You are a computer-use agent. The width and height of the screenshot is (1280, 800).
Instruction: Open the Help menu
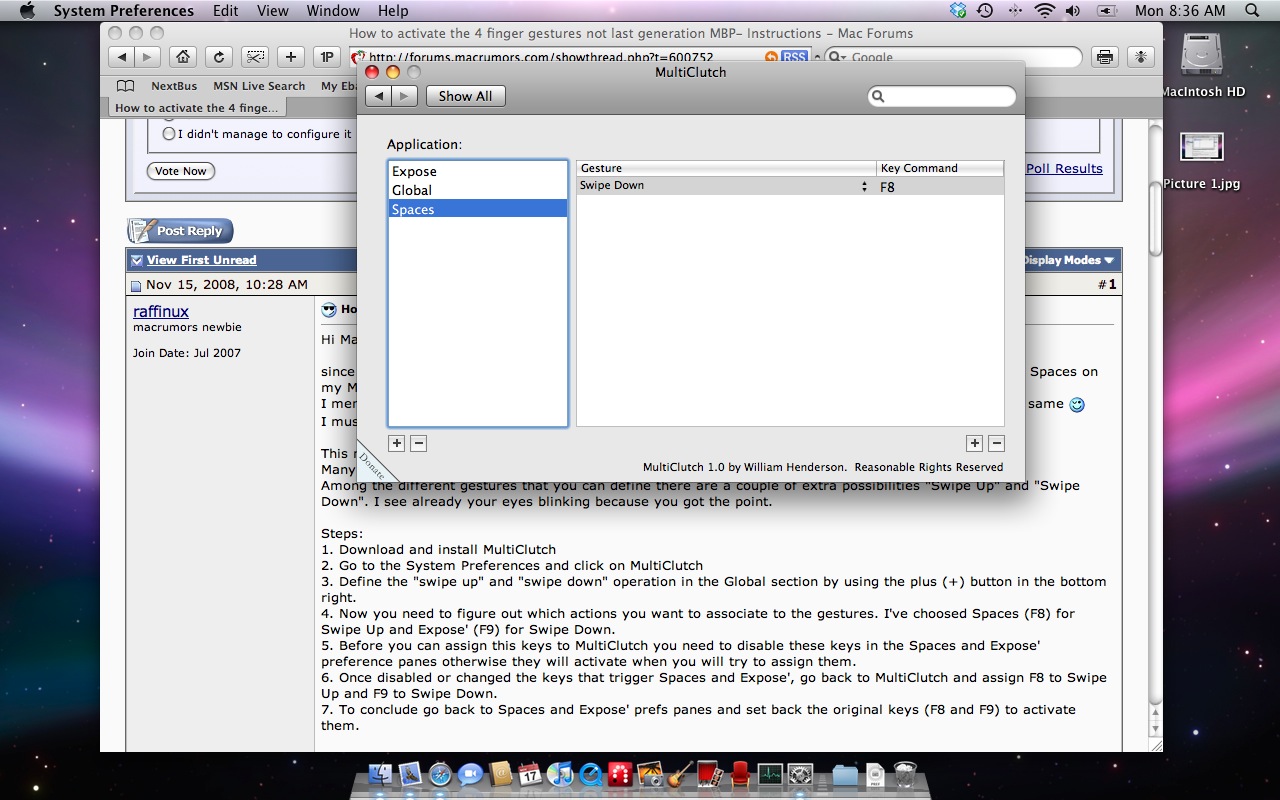click(x=393, y=11)
